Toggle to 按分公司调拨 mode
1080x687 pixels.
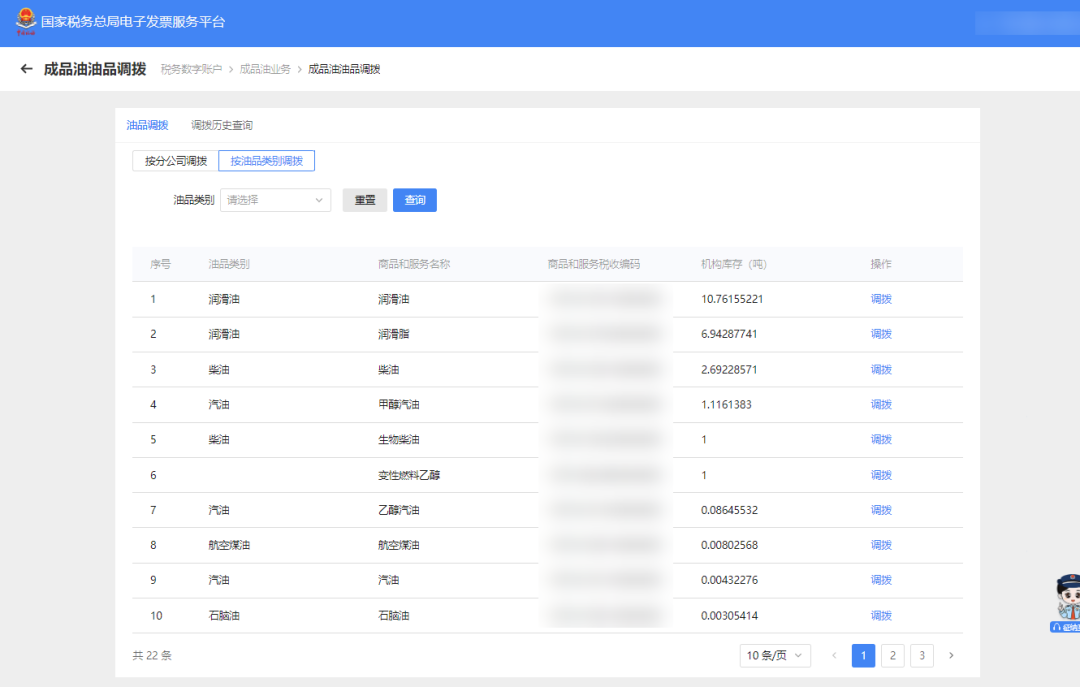point(175,161)
